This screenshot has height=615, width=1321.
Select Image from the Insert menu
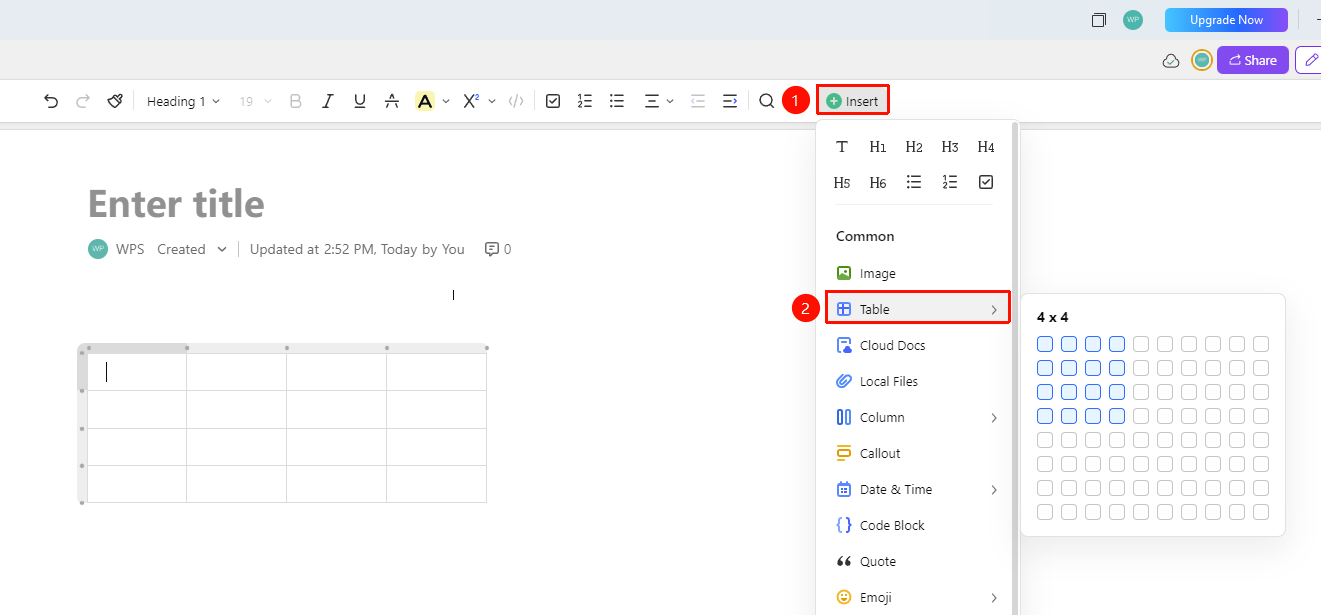[x=917, y=274]
